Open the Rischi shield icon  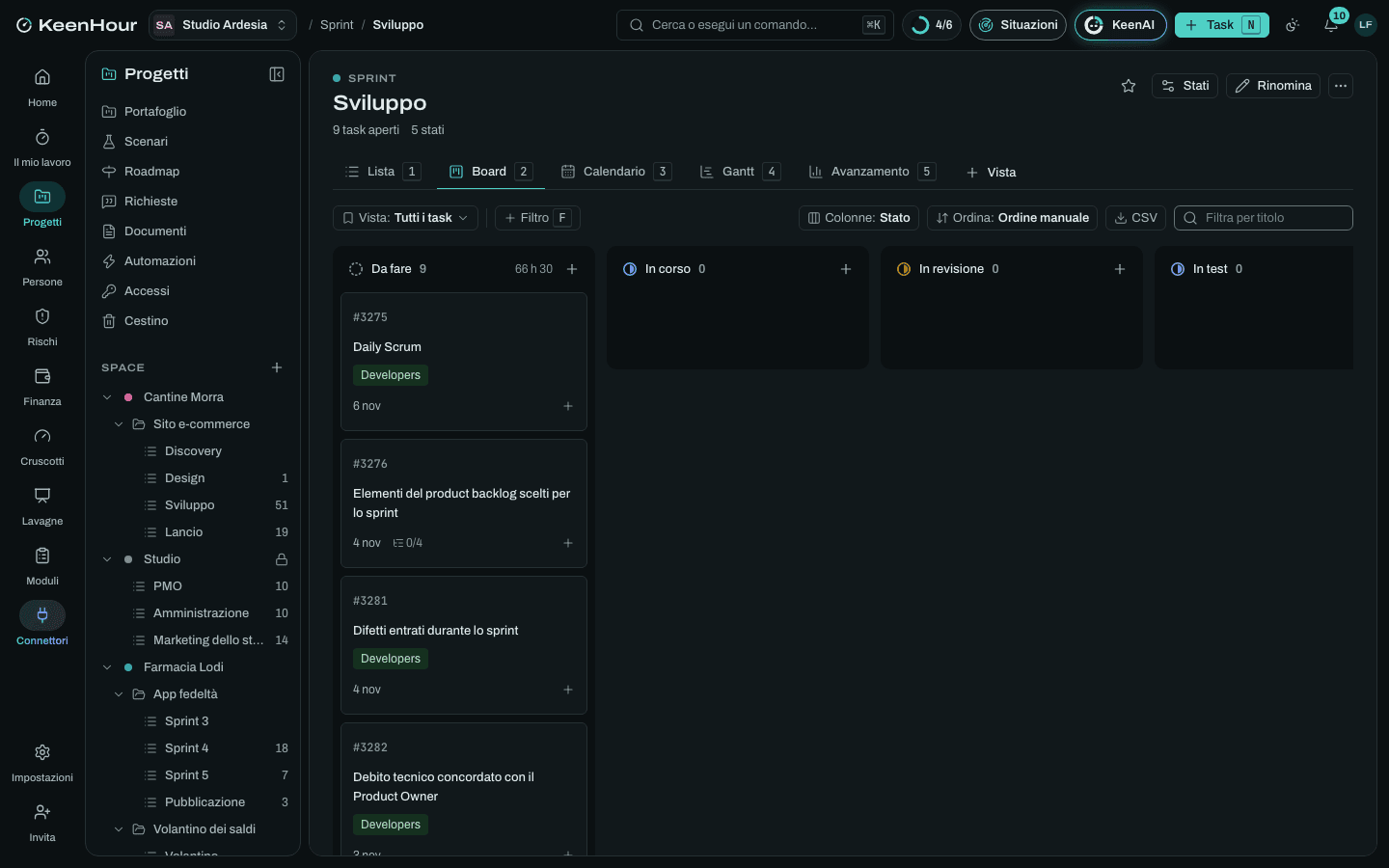tap(42, 316)
